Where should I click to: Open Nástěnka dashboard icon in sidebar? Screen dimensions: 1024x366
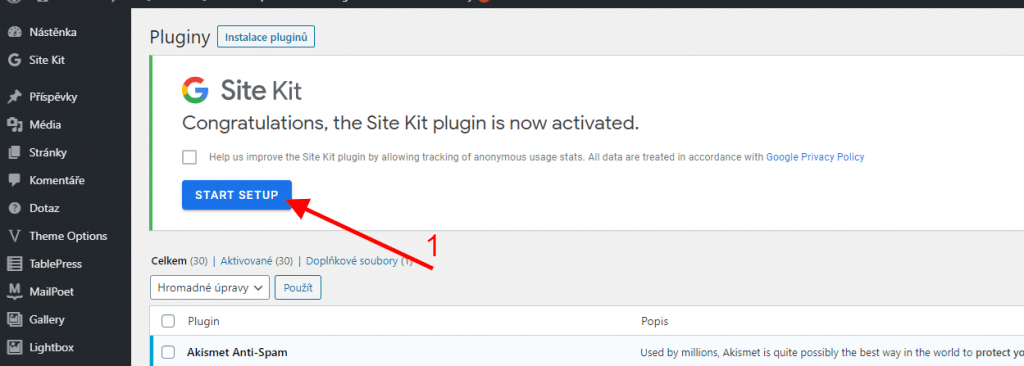14,32
